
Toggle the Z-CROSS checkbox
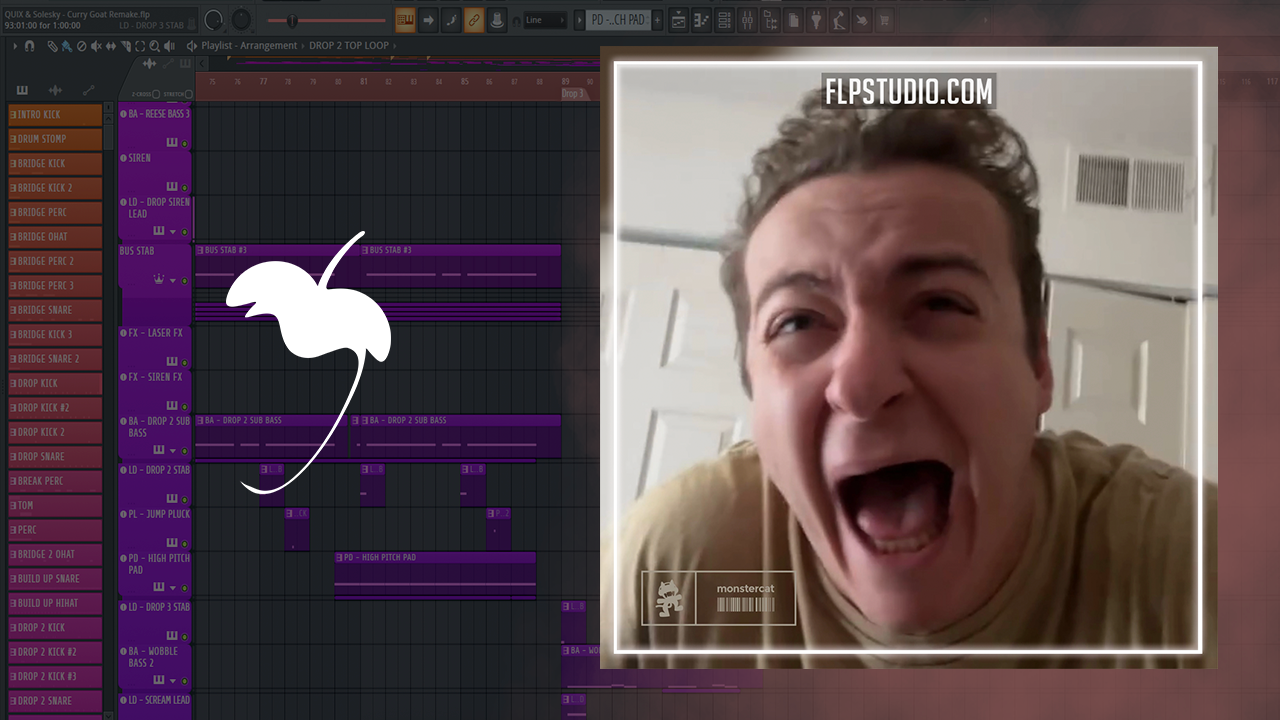click(x=156, y=94)
